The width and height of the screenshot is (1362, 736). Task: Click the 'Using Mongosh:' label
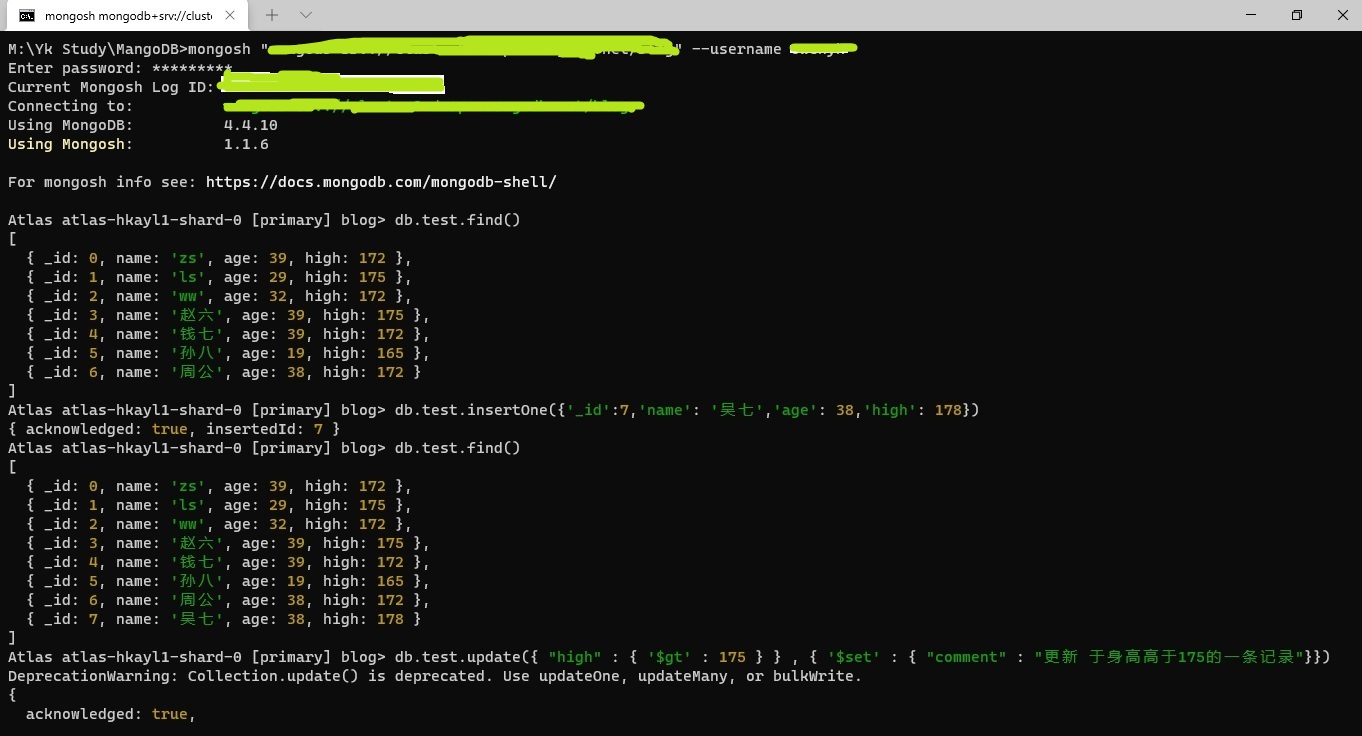click(x=70, y=144)
